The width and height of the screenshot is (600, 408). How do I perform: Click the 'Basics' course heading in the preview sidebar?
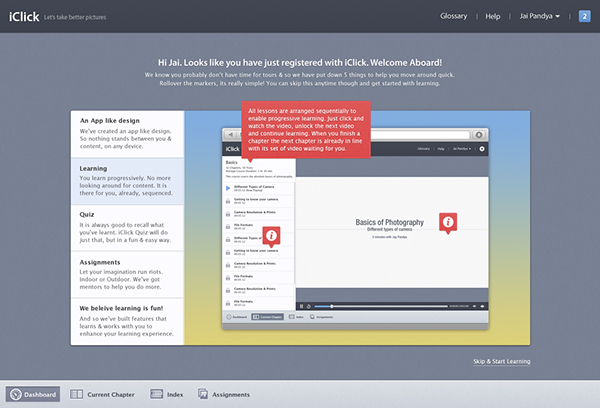coord(232,162)
